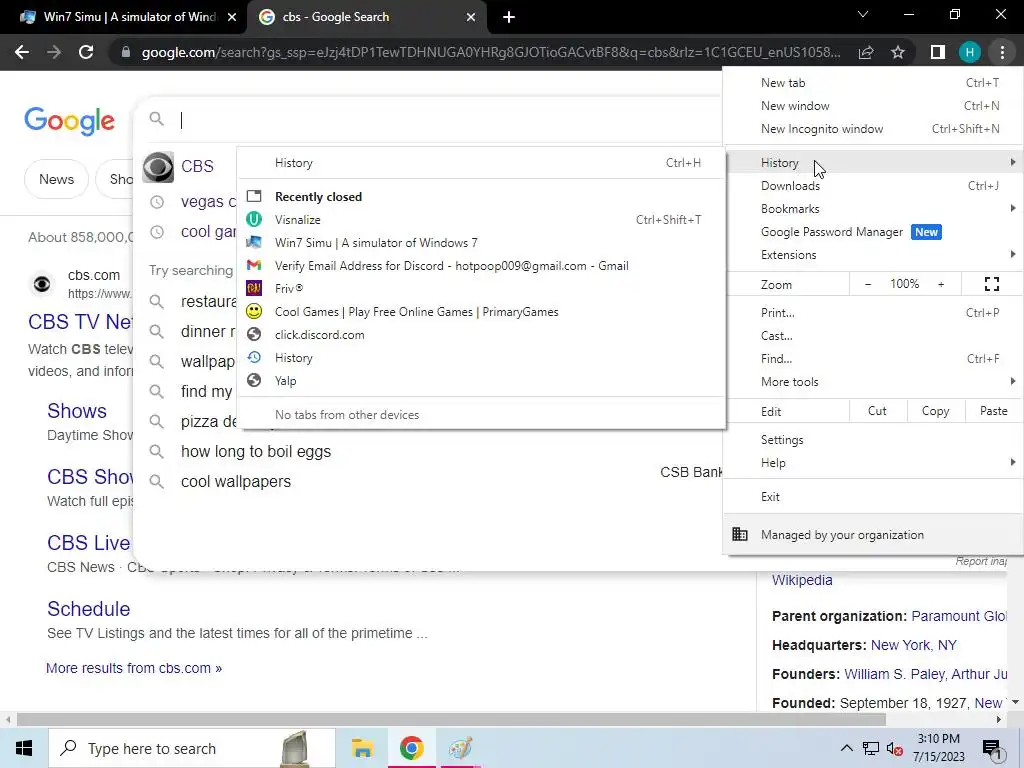The width and height of the screenshot is (1024, 768).
Task: Click inside the Google search box
Action: click(x=444, y=120)
